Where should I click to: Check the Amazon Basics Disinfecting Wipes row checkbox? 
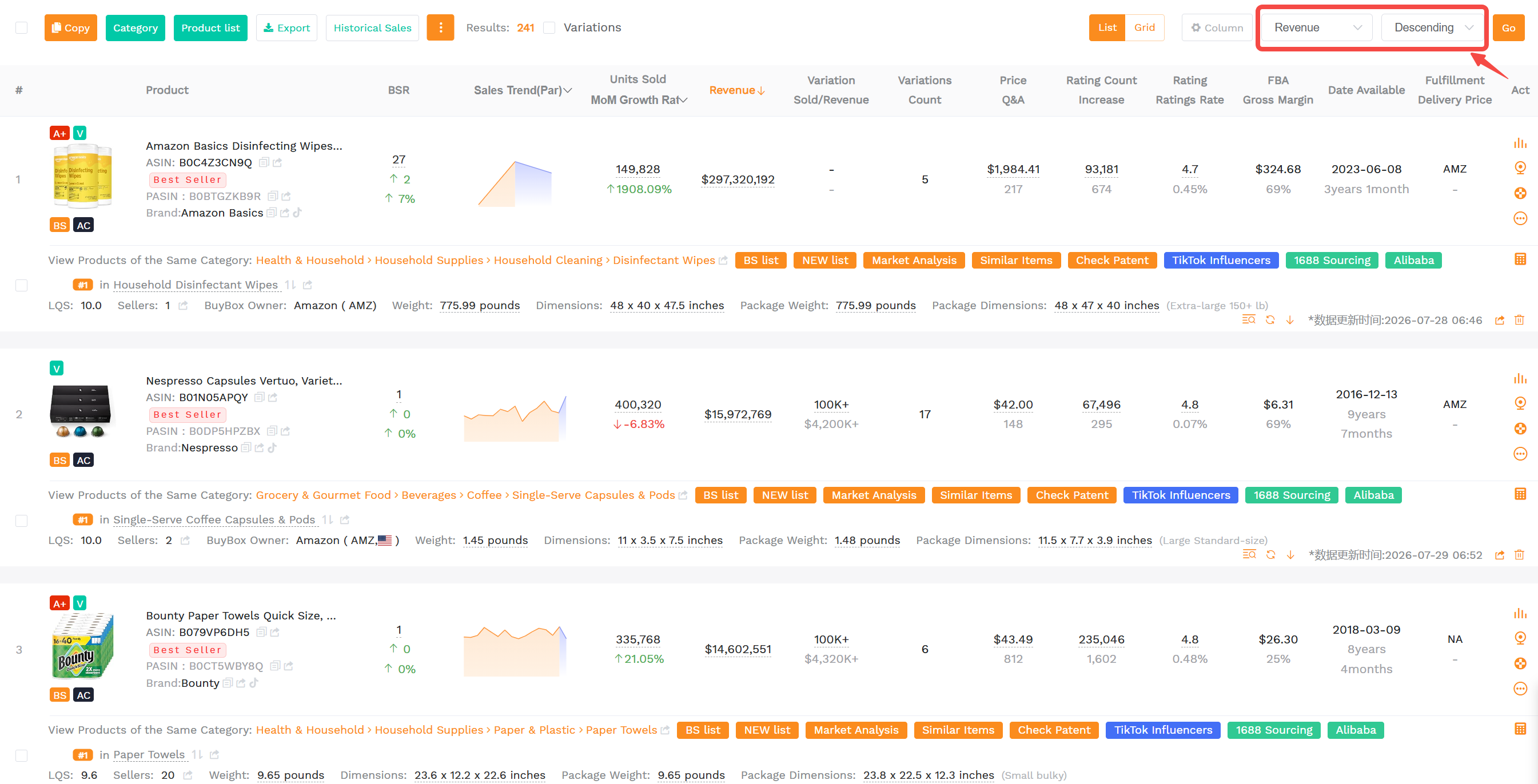pos(22,285)
